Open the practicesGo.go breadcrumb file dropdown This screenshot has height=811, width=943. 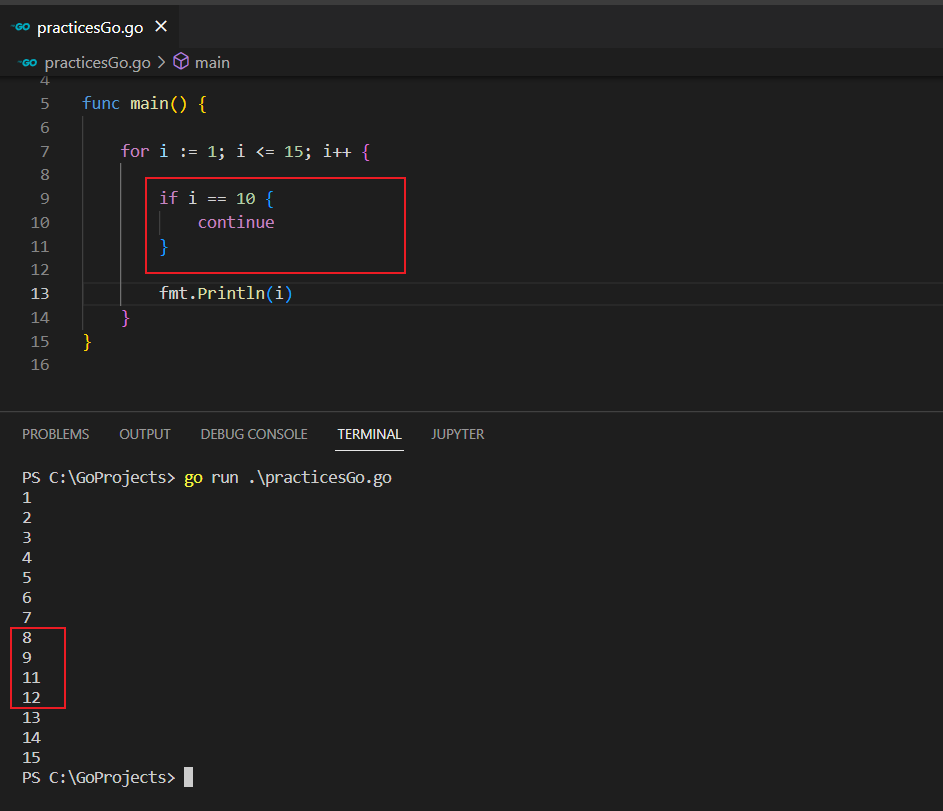(x=97, y=62)
